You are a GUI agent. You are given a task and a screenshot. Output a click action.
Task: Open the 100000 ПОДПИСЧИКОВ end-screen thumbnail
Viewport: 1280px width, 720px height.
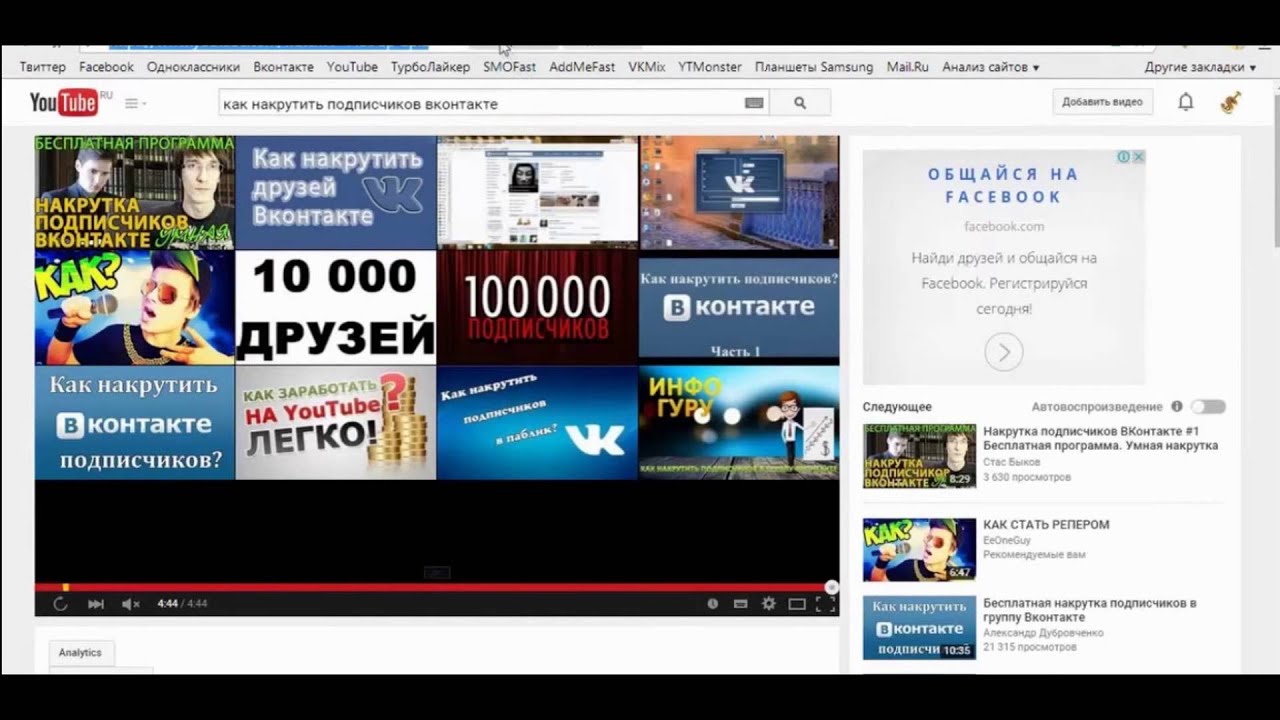[537, 307]
